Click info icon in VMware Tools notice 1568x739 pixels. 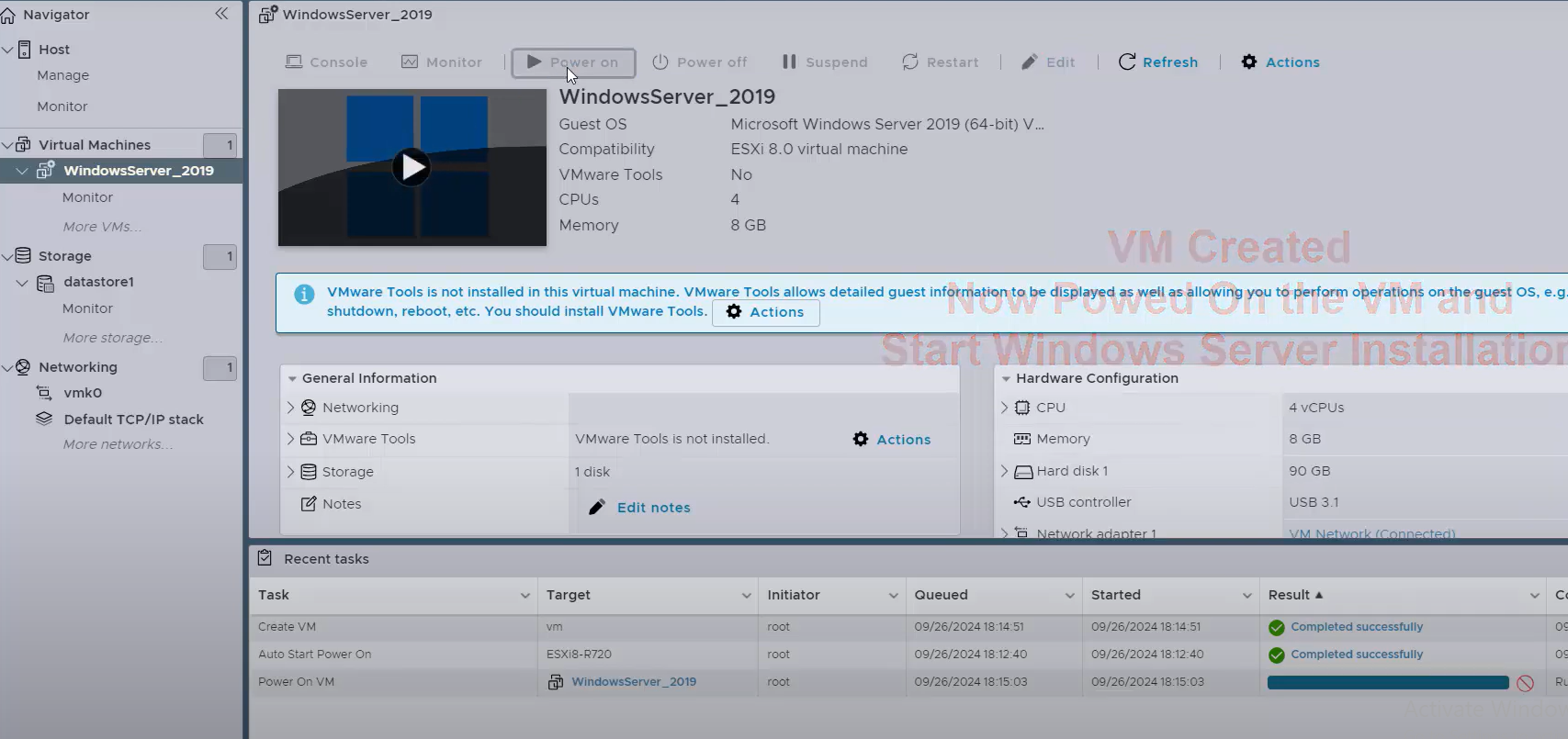(304, 294)
